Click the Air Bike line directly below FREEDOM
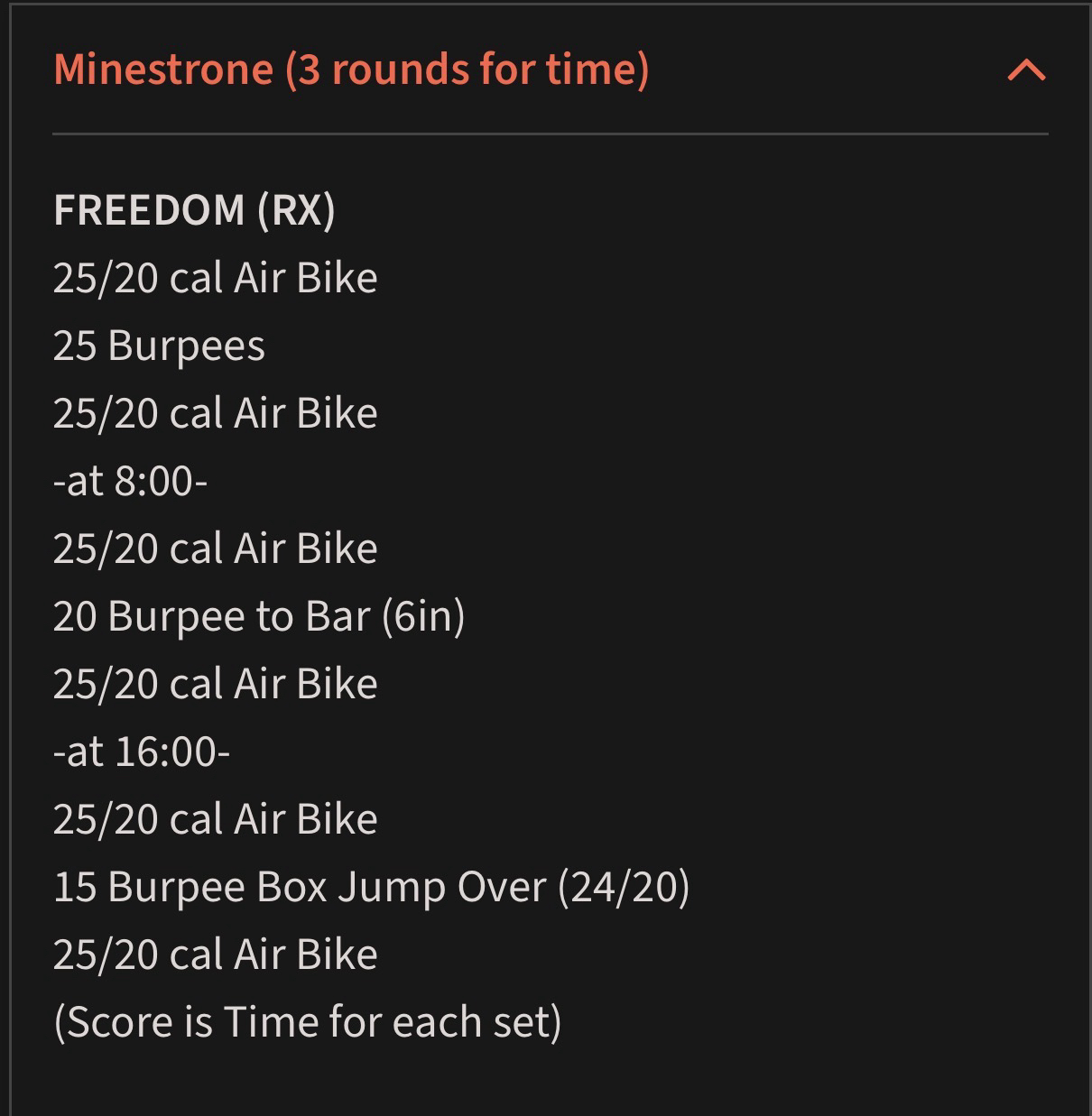Screen dimensions: 1092x1116 click(x=215, y=278)
